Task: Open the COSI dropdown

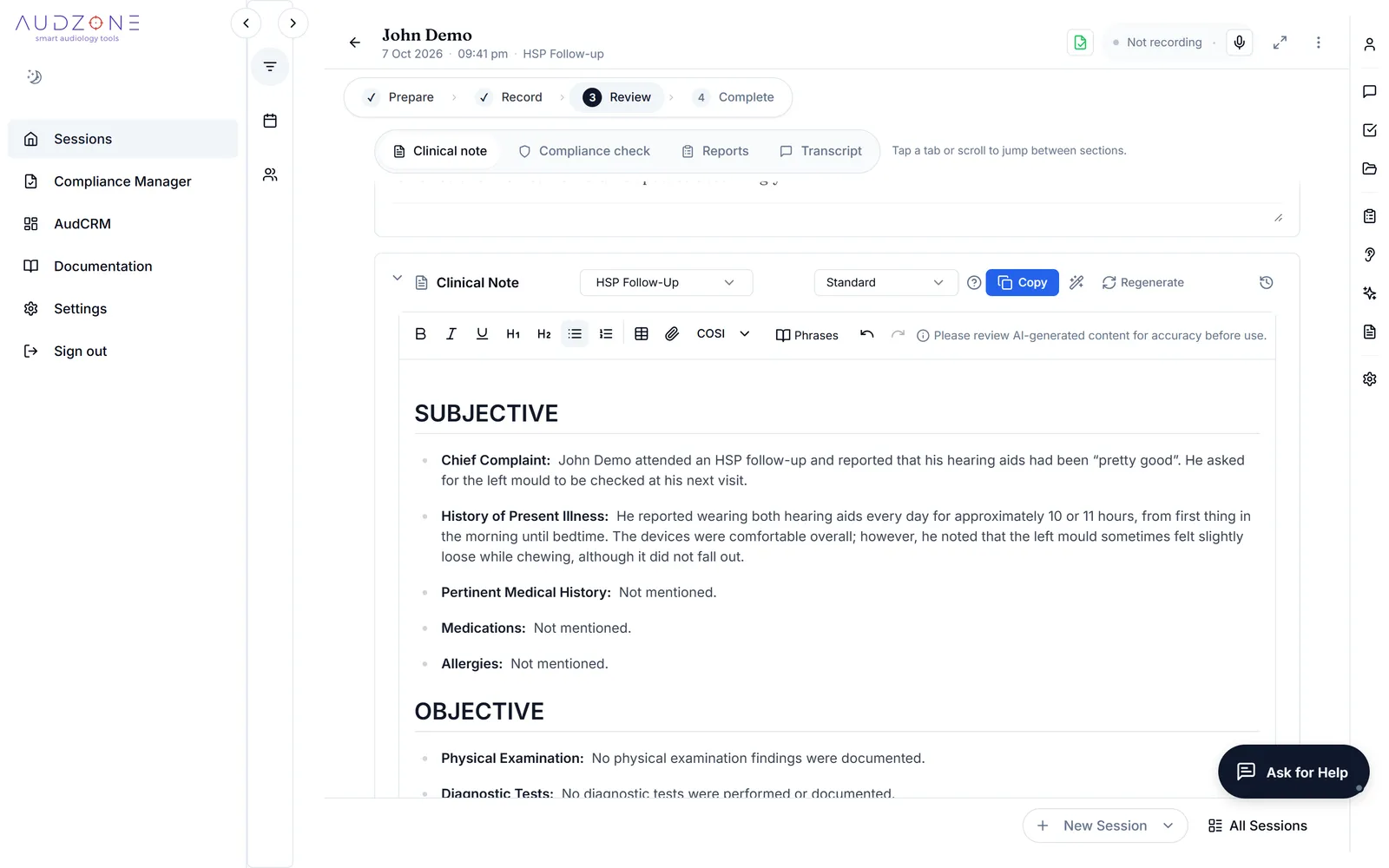Action: click(x=723, y=334)
